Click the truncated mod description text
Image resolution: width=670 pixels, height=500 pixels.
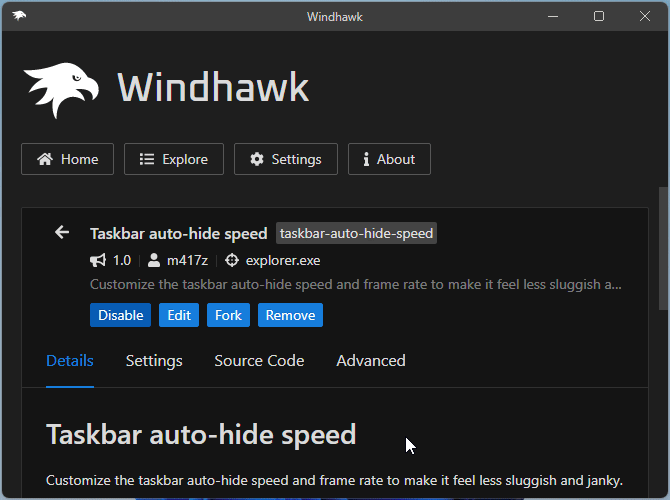pos(356,285)
